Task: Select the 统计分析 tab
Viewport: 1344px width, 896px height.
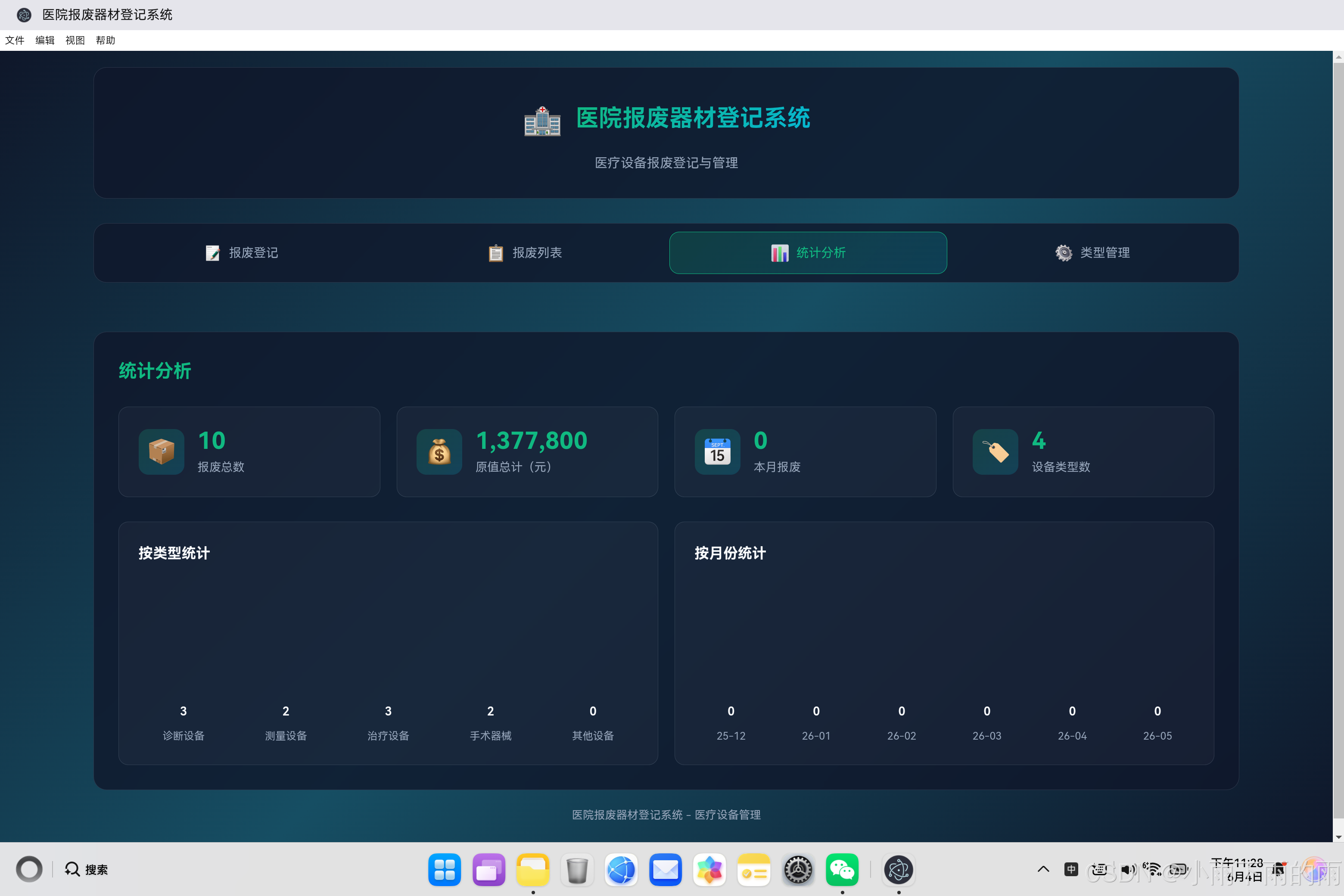Action: tap(808, 252)
